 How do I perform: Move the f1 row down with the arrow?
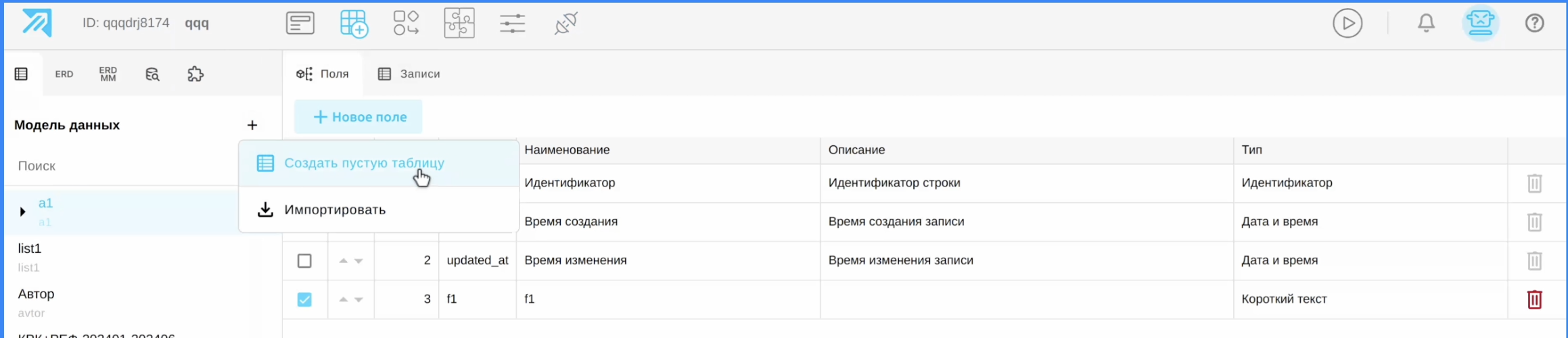click(x=359, y=299)
